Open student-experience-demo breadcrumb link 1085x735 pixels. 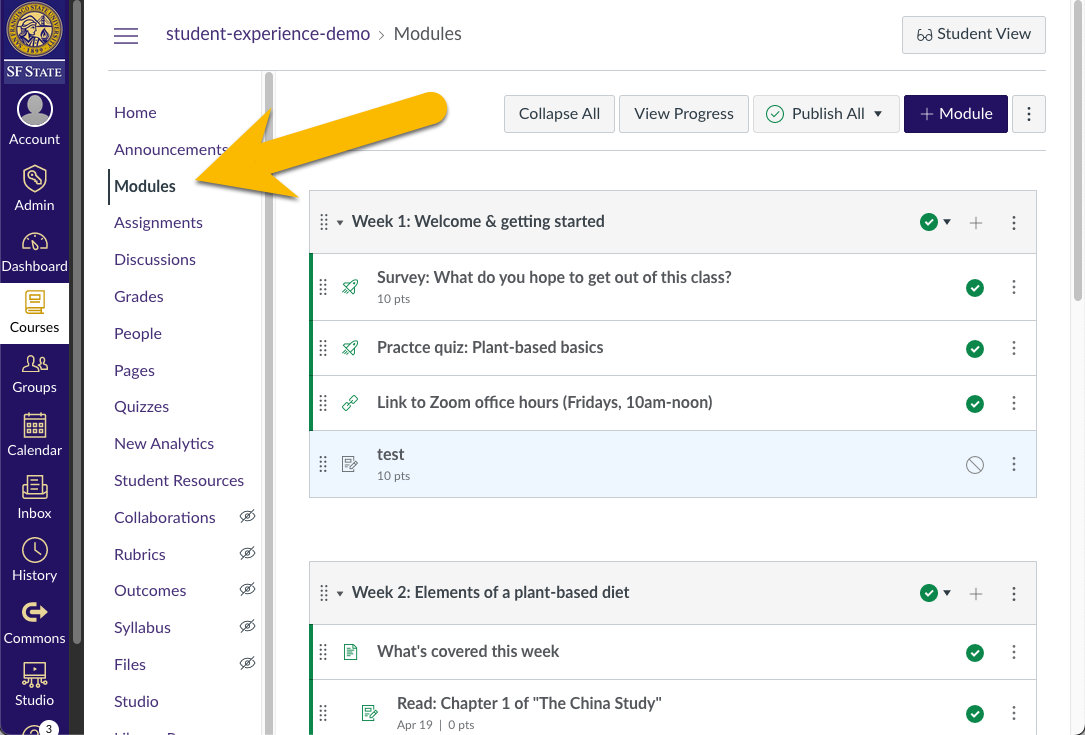(268, 34)
